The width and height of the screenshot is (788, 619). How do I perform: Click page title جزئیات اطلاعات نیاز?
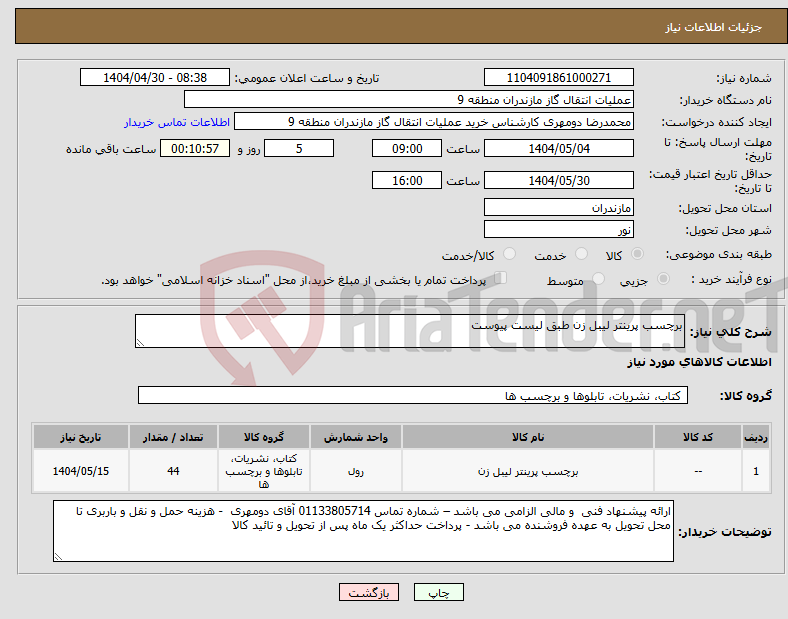pyautogui.click(x=714, y=27)
